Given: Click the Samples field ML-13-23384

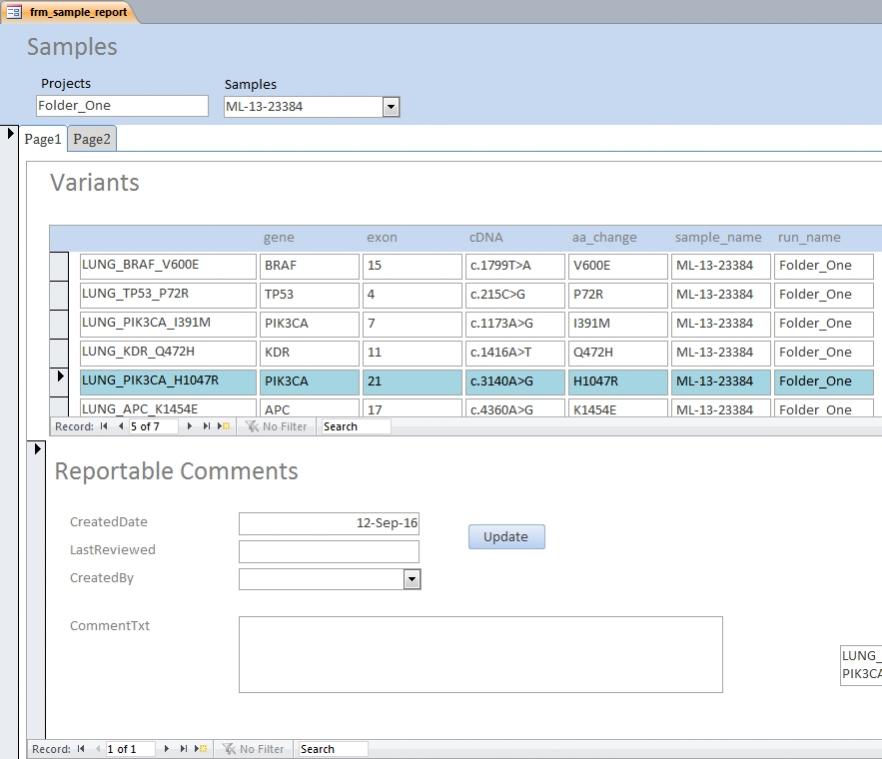Looking at the screenshot, I should pyautogui.click(x=303, y=107).
